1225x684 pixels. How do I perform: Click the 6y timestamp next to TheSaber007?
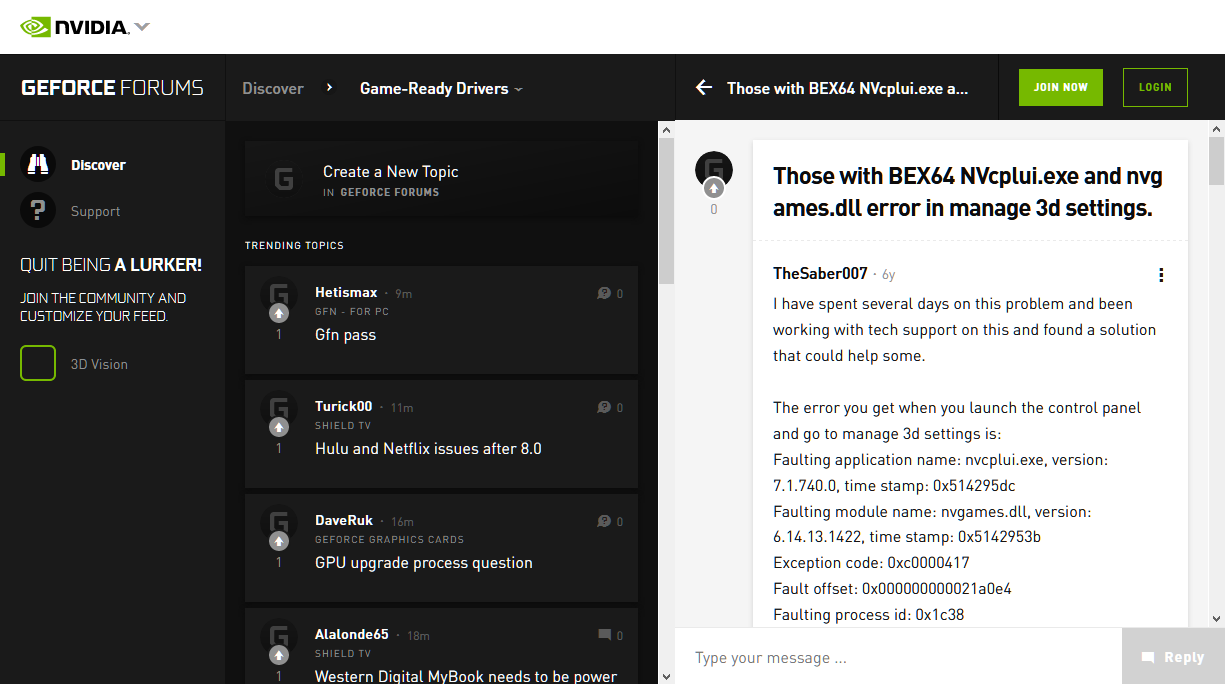888,274
